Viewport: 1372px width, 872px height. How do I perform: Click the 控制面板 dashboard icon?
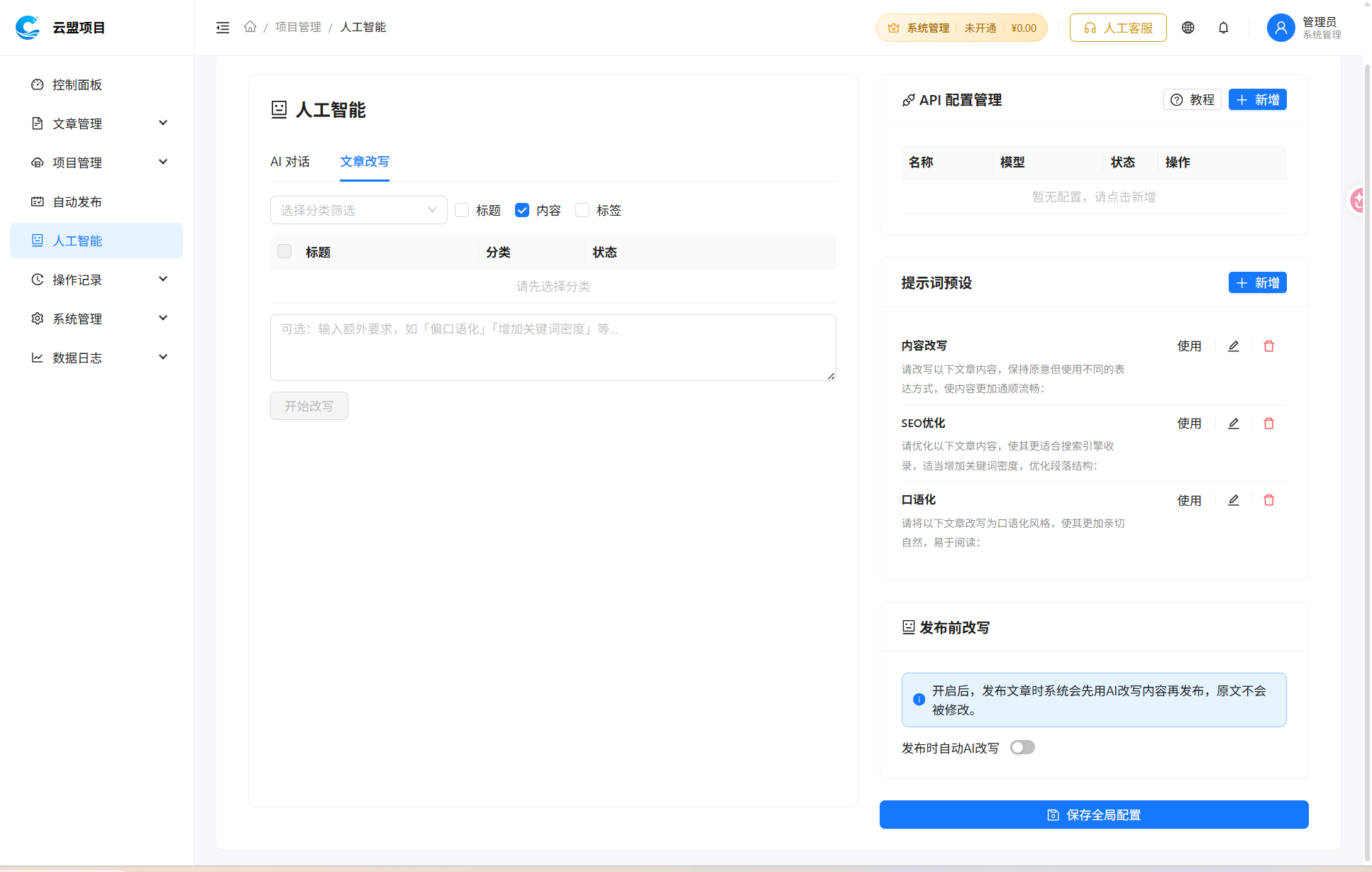coord(38,84)
